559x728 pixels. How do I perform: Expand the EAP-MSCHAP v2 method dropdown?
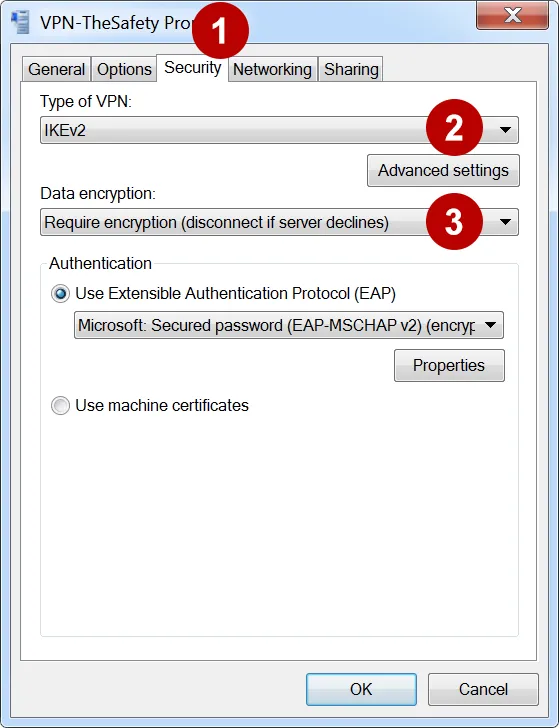289,325
